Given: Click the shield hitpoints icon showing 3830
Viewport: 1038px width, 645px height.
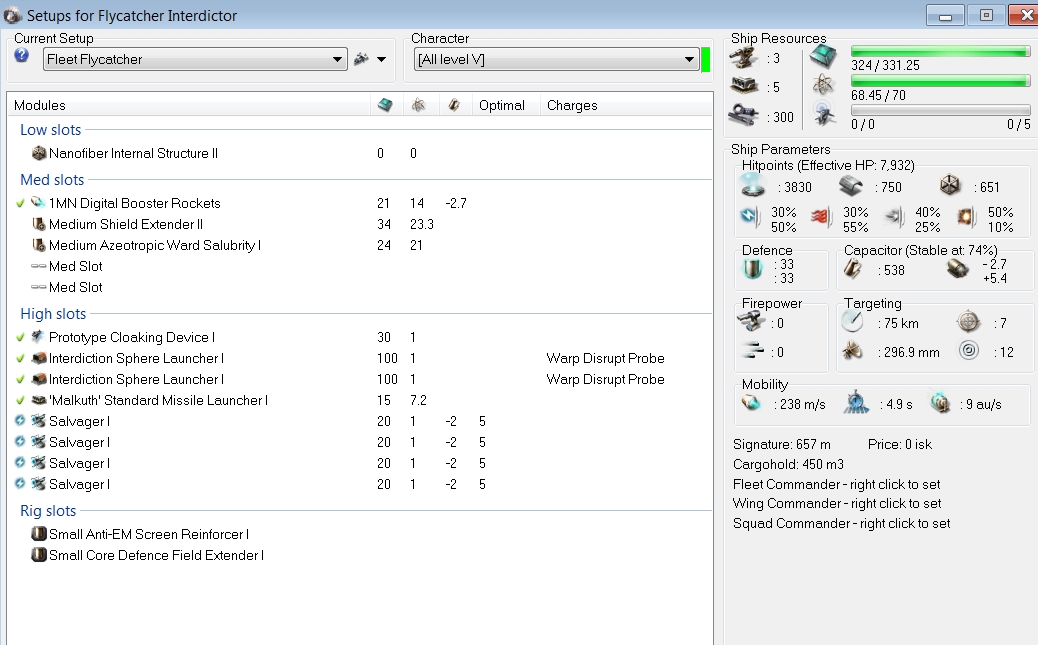Looking at the screenshot, I should point(753,186).
